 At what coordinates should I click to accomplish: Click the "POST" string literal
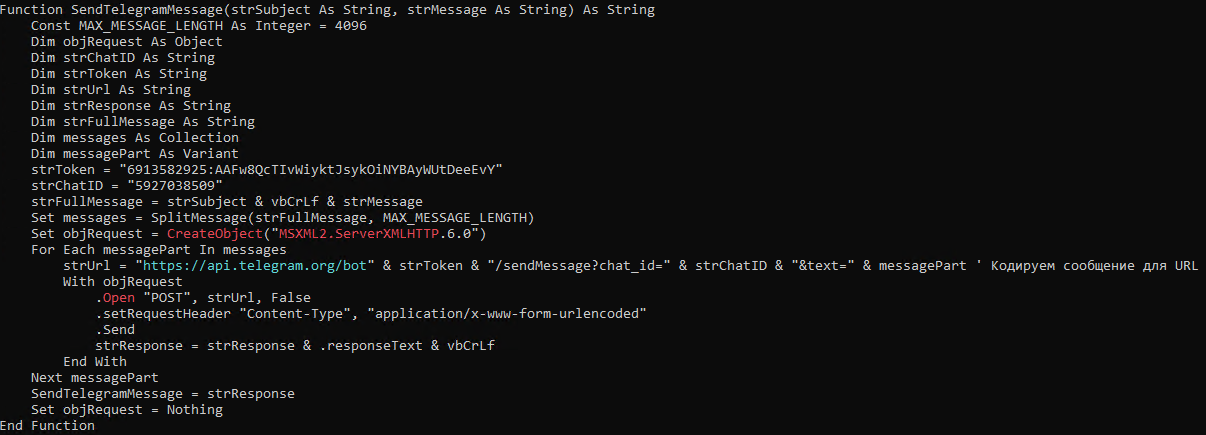(166, 298)
